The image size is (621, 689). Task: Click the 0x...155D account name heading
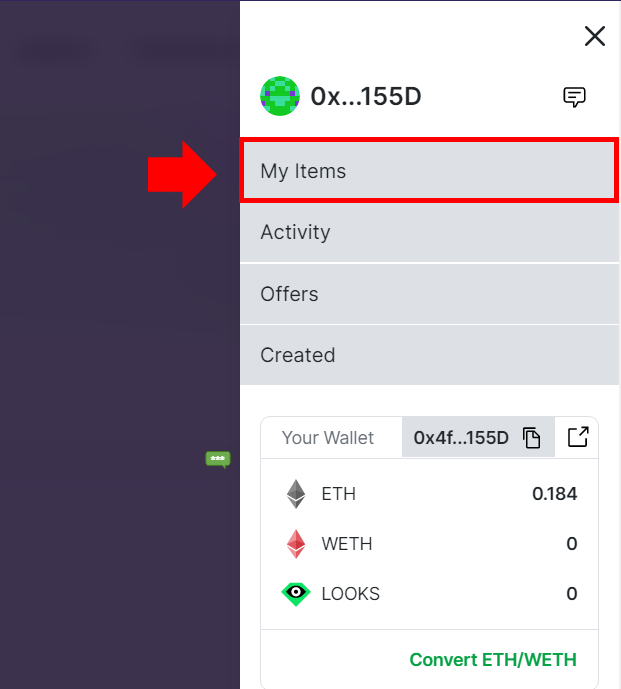366,96
